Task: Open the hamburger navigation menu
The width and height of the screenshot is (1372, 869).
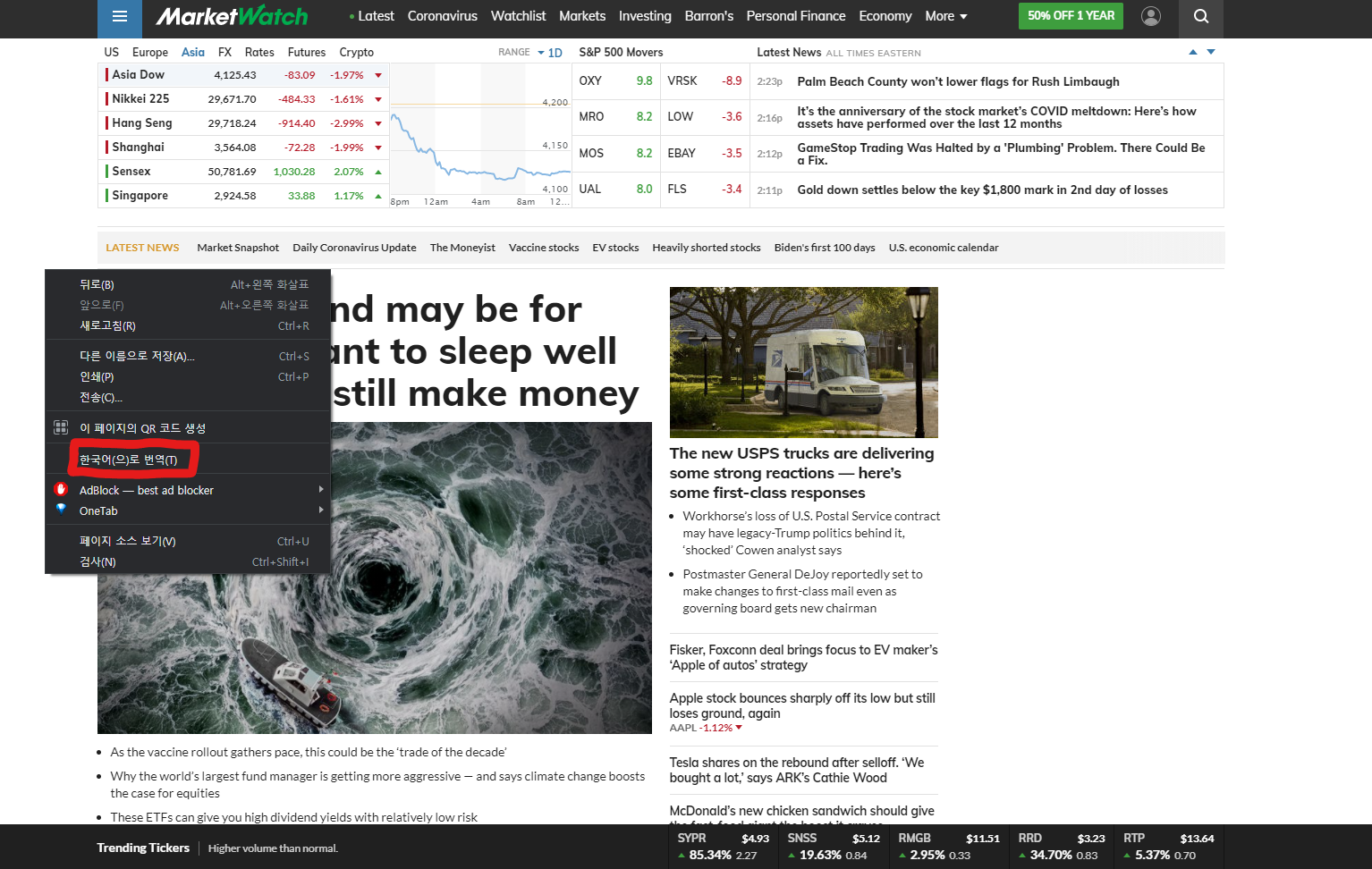Action: (x=120, y=16)
